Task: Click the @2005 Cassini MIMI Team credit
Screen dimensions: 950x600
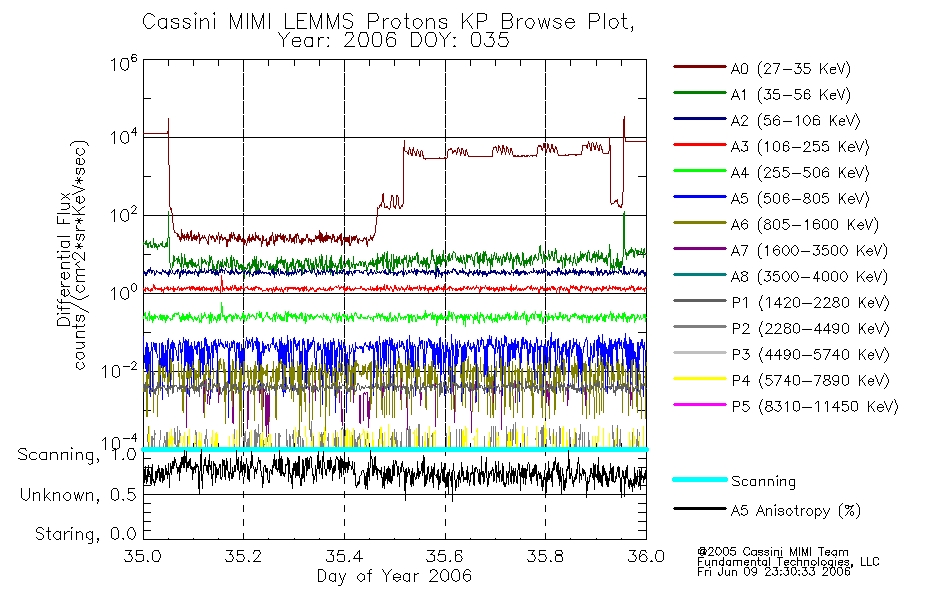Action: [773, 552]
